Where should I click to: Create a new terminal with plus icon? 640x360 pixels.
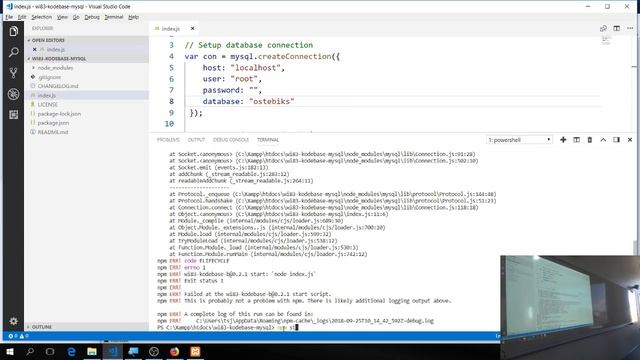coord(563,140)
